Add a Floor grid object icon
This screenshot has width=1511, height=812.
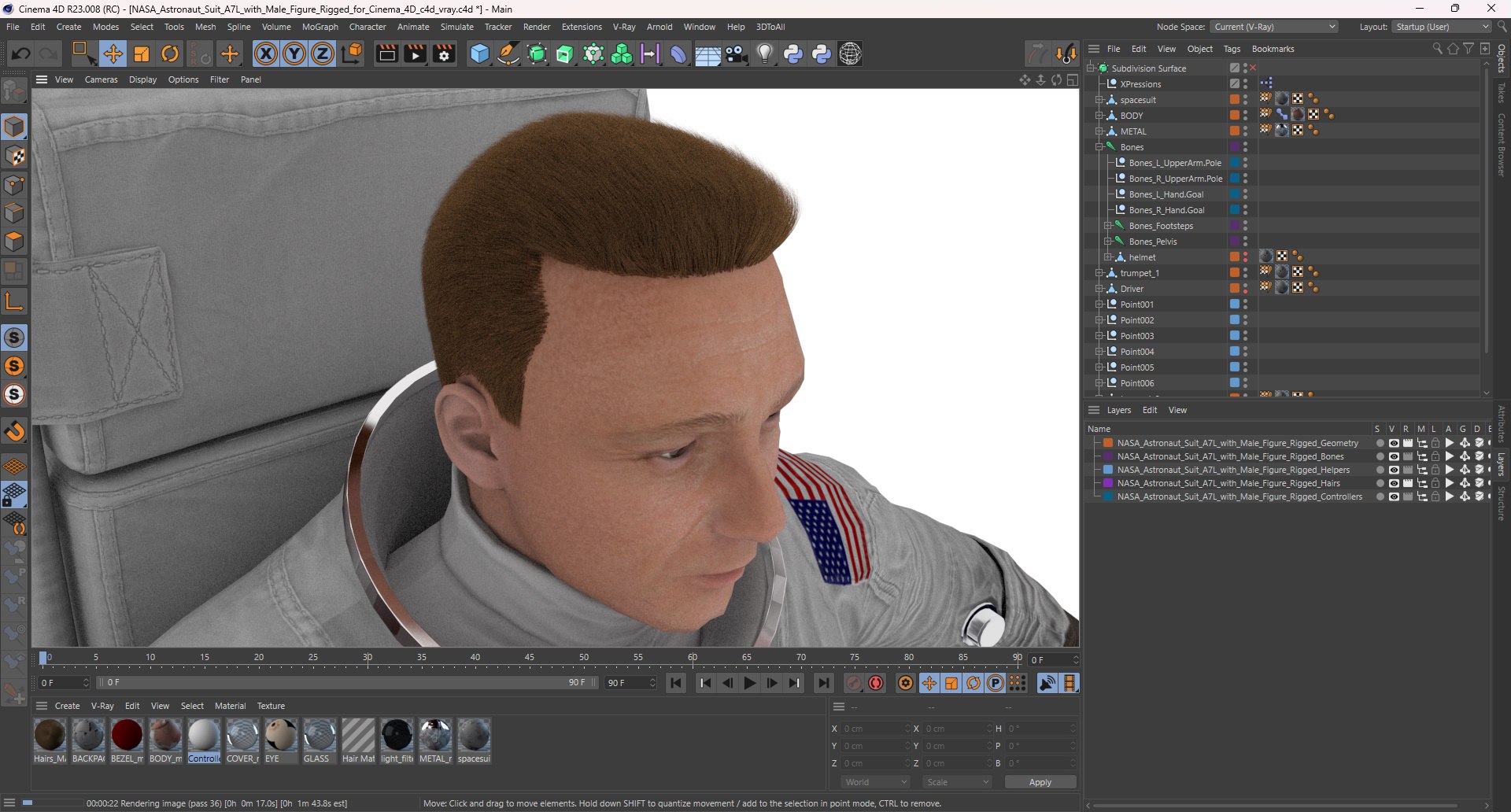coord(707,54)
